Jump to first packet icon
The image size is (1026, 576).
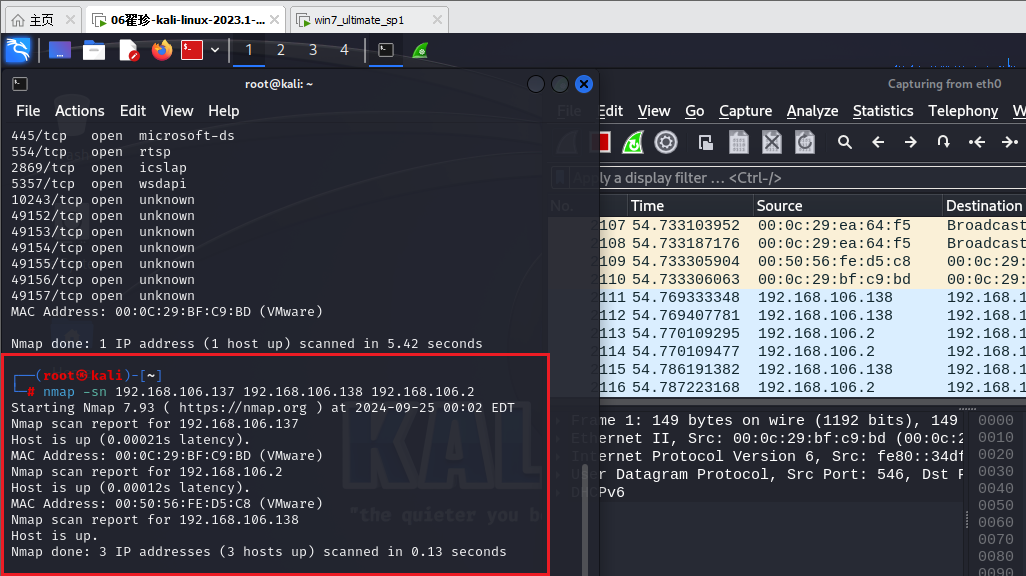point(977,142)
